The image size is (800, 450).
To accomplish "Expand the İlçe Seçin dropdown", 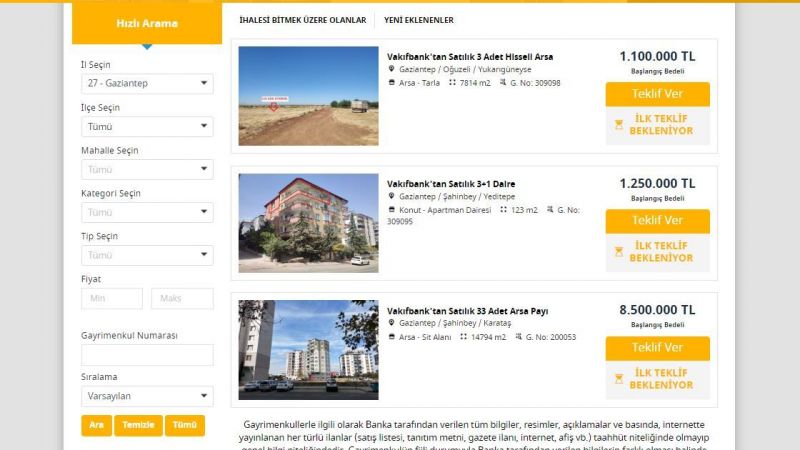I will tap(147, 127).
